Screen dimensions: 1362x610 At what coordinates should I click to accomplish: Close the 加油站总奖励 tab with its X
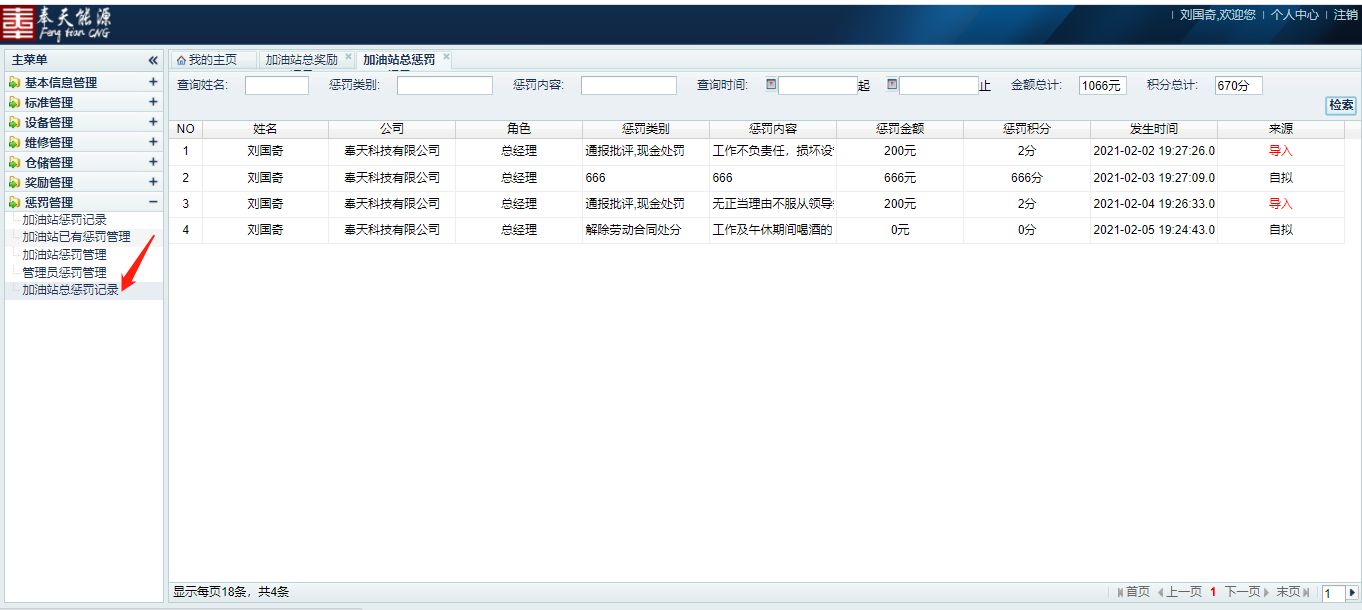coord(348,57)
